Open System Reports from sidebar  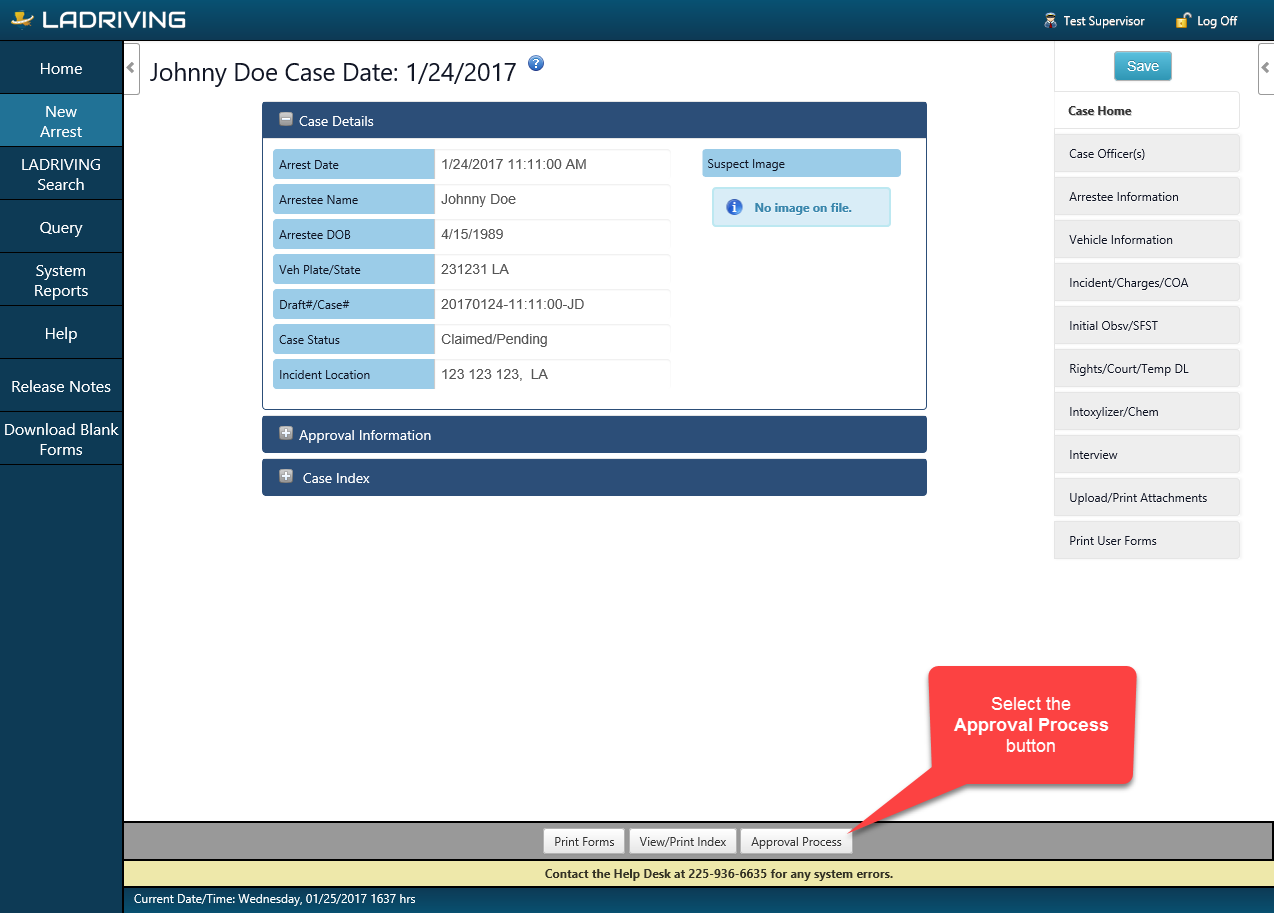click(61, 280)
